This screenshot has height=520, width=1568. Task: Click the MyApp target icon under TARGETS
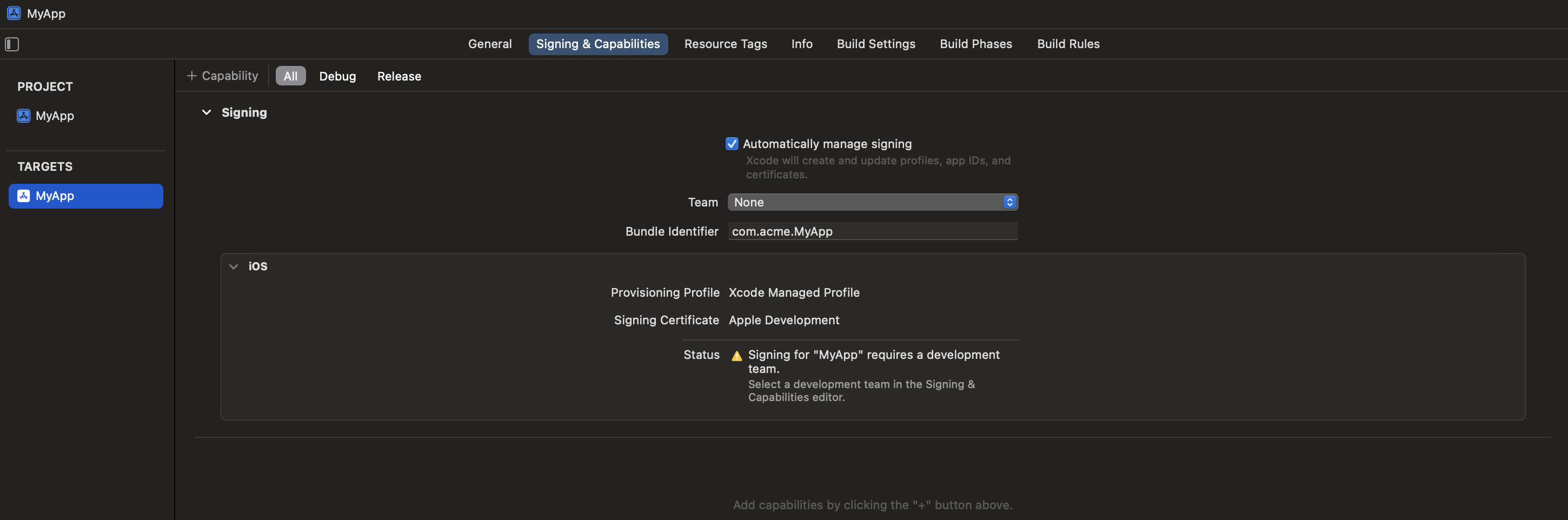click(x=24, y=196)
